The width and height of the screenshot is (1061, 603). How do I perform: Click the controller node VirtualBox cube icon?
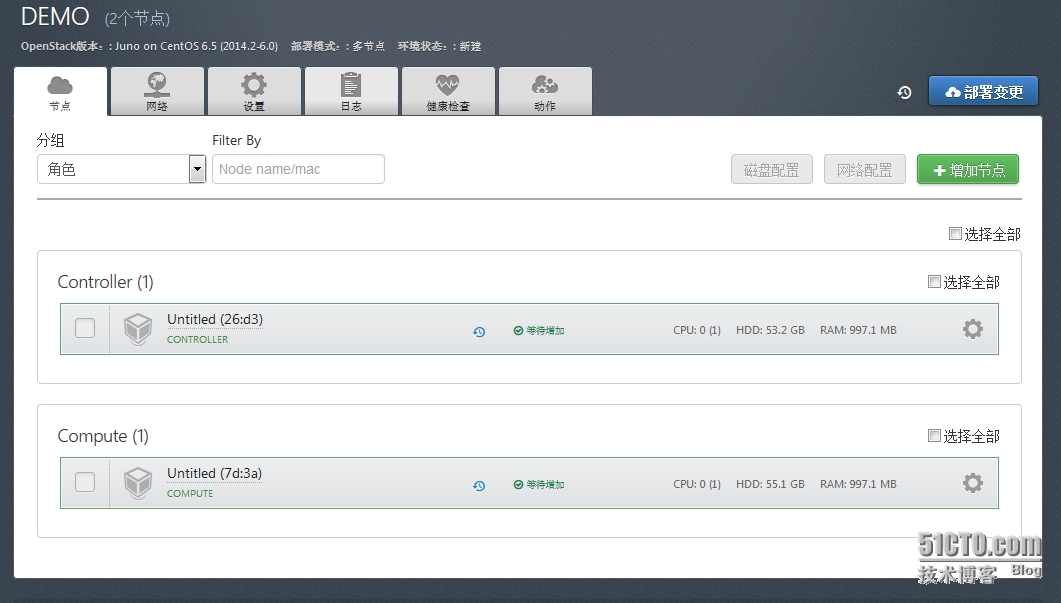(x=138, y=330)
